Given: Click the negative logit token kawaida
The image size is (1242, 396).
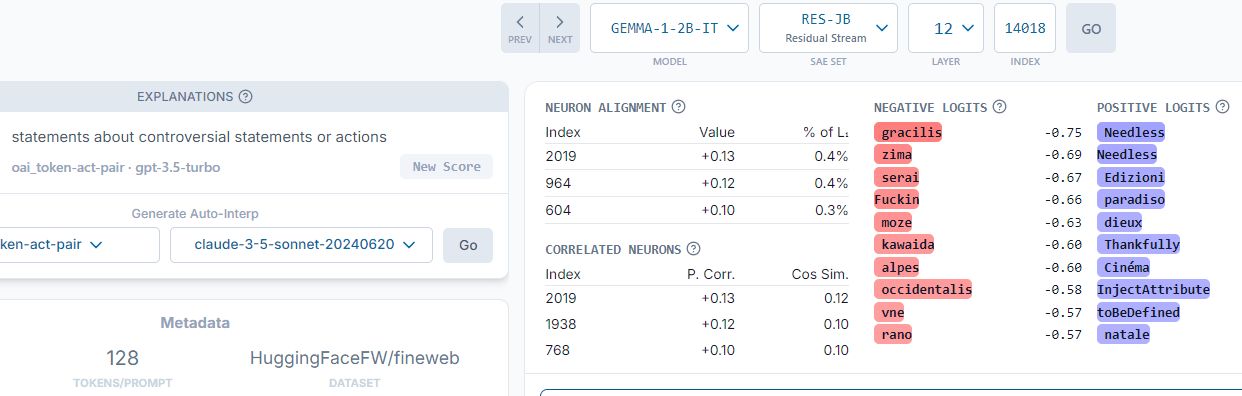Looking at the screenshot, I should (904, 244).
